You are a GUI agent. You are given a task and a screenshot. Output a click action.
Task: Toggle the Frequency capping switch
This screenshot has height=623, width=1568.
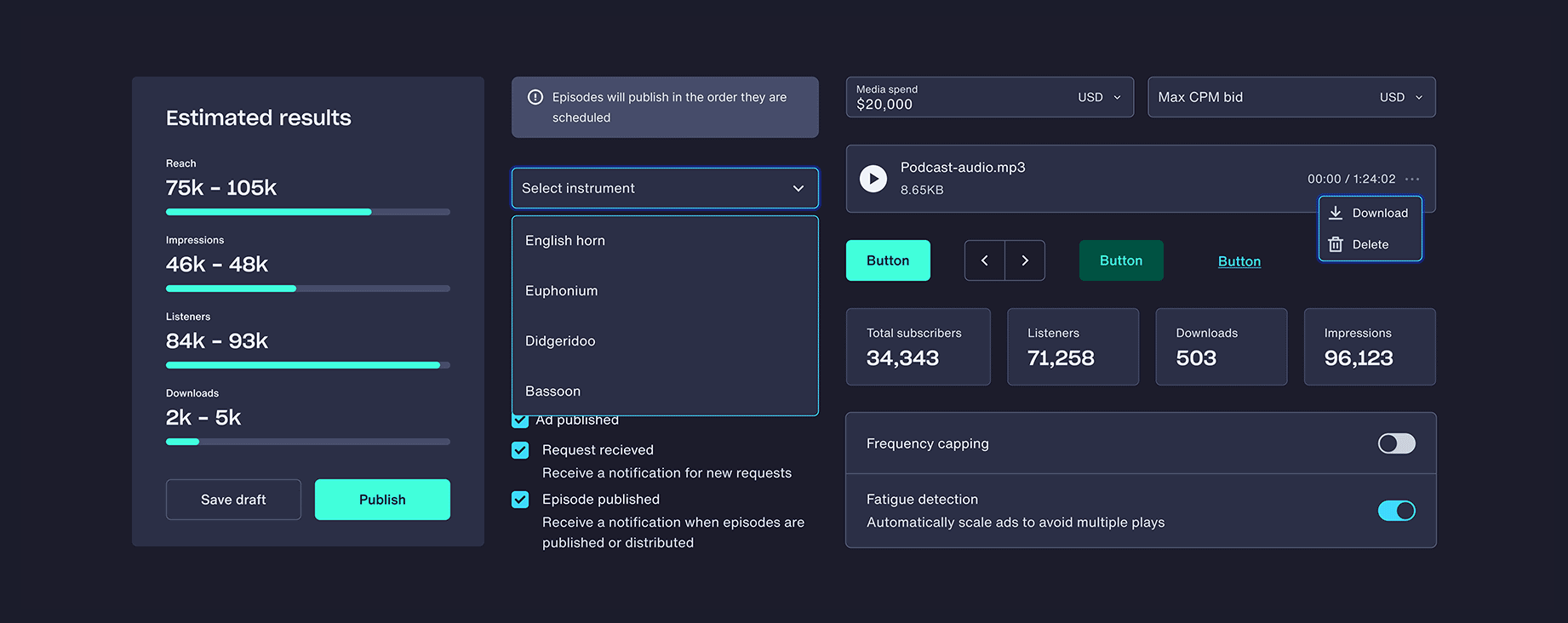[1397, 443]
